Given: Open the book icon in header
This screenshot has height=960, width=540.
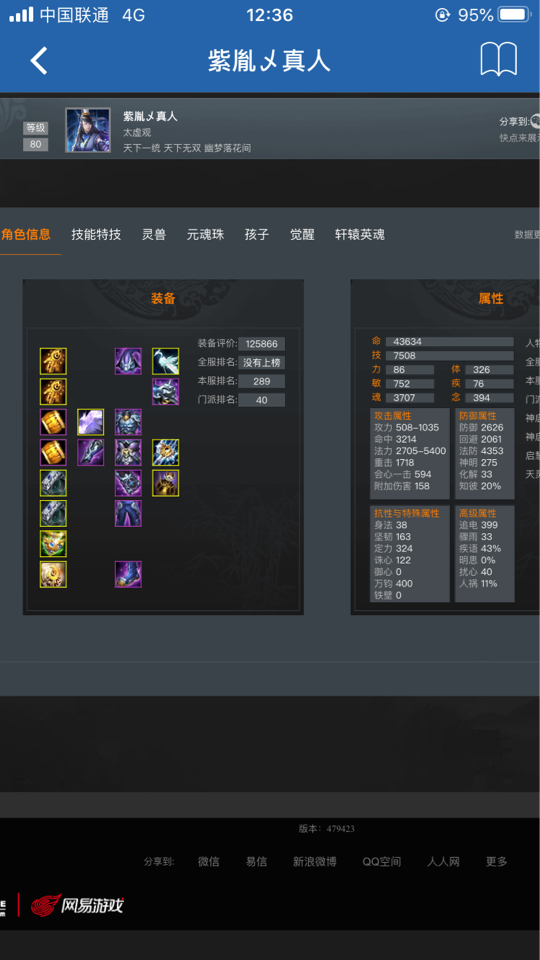Looking at the screenshot, I should pos(498,60).
